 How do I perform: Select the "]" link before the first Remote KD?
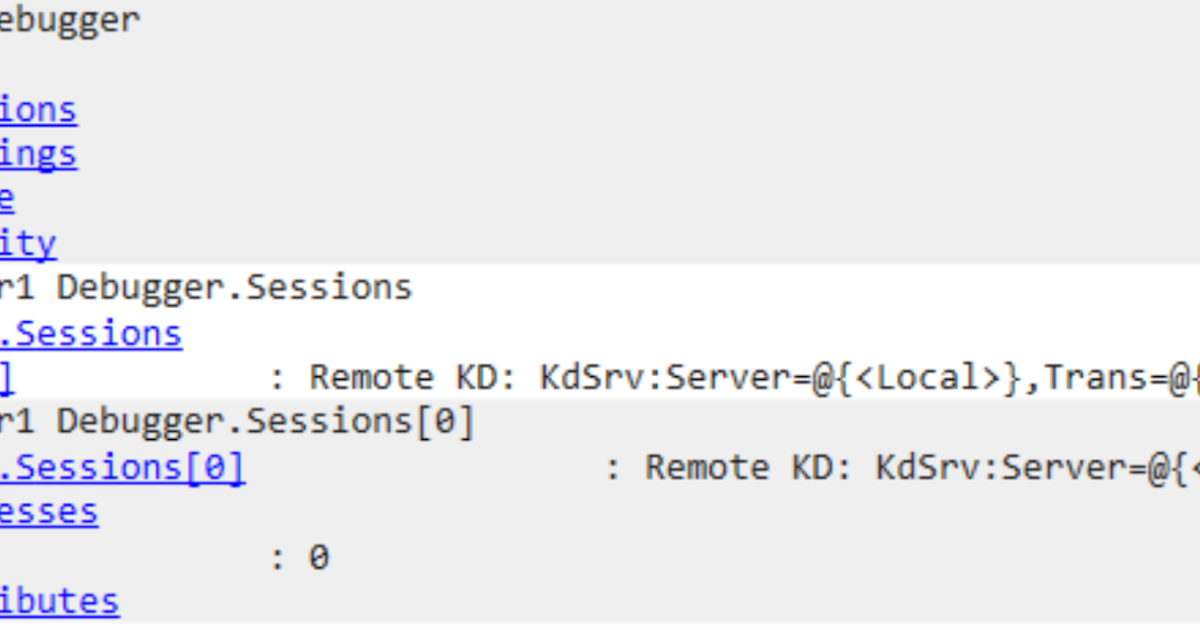[7, 378]
